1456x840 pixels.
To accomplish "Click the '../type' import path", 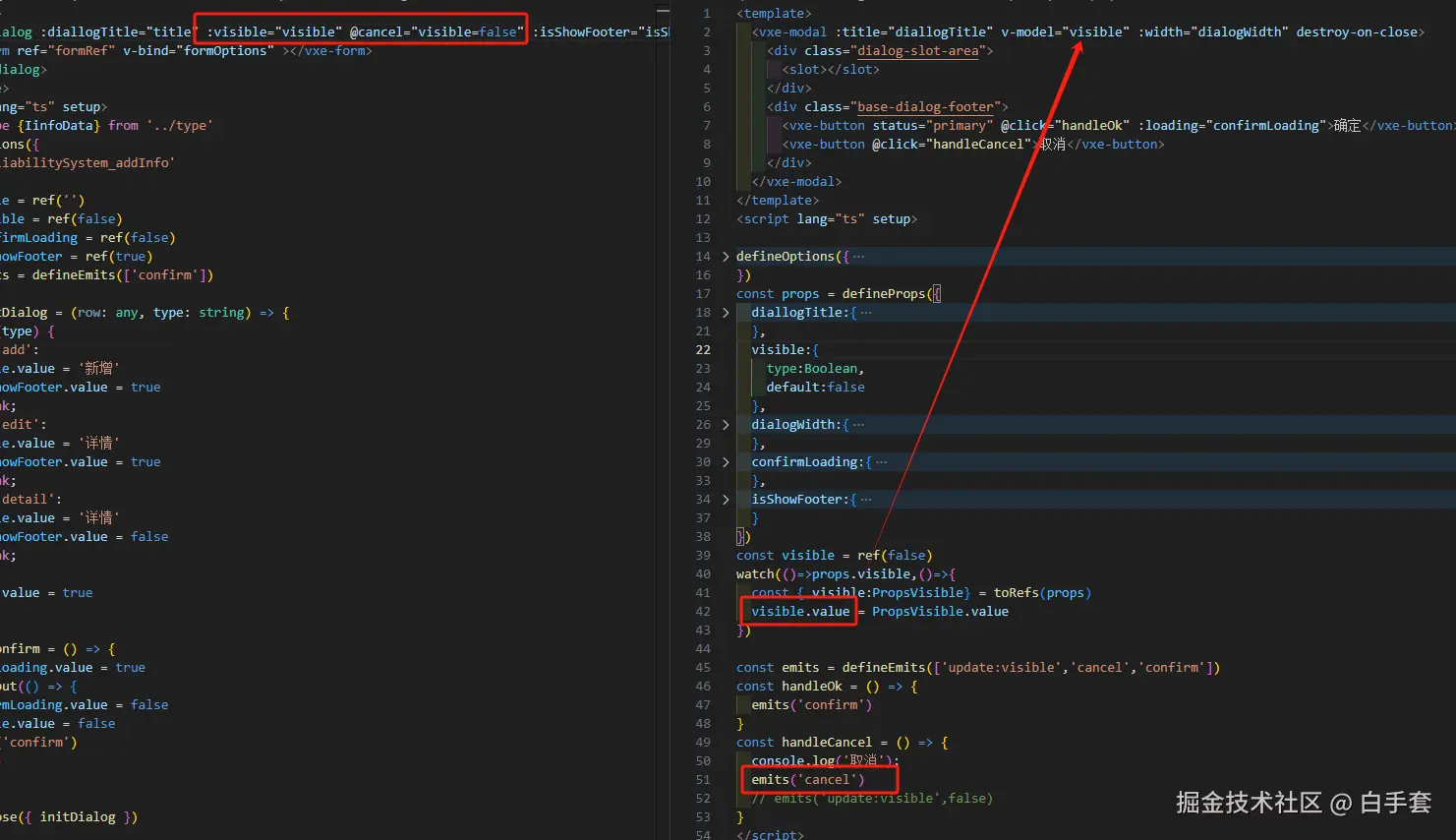I will pos(180,126).
